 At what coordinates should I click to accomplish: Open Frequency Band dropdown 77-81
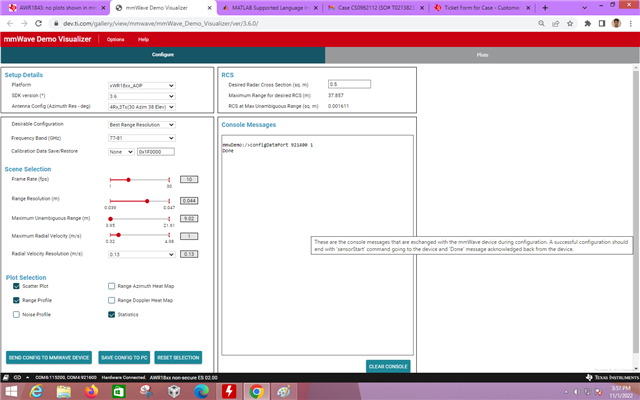click(x=142, y=138)
